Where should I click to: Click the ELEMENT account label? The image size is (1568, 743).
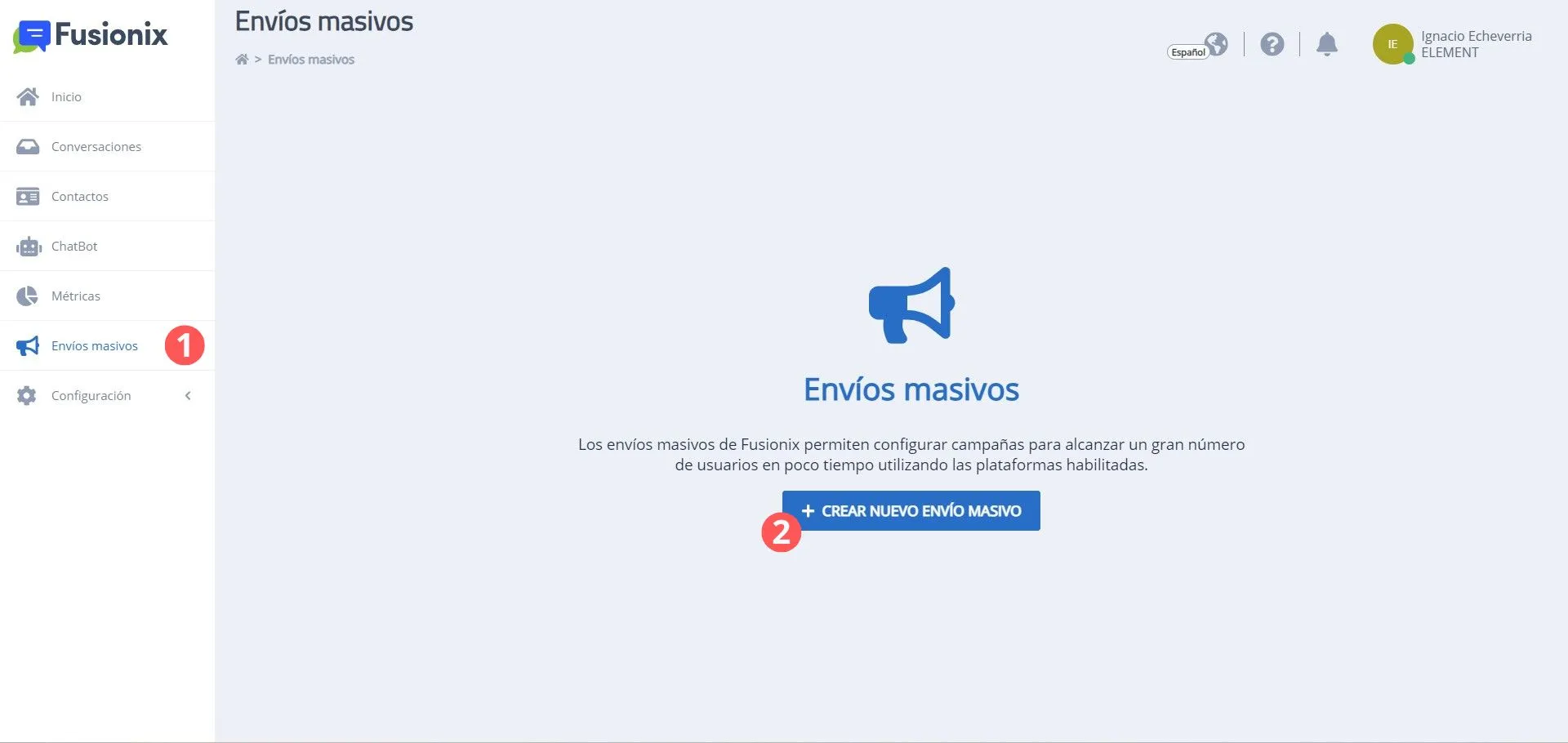1450,52
